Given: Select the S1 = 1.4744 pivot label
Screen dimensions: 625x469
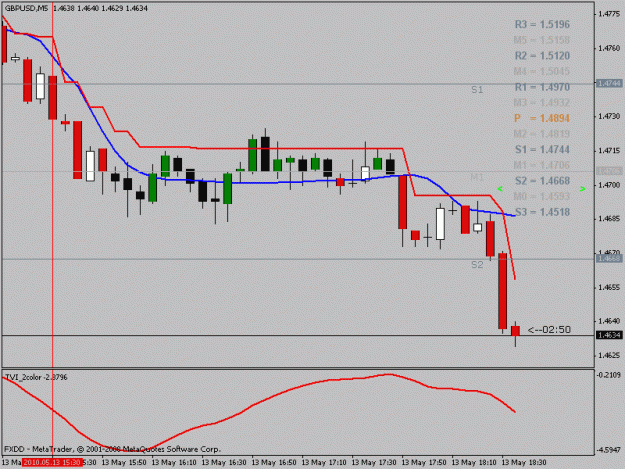Looking at the screenshot, I should [x=542, y=150].
